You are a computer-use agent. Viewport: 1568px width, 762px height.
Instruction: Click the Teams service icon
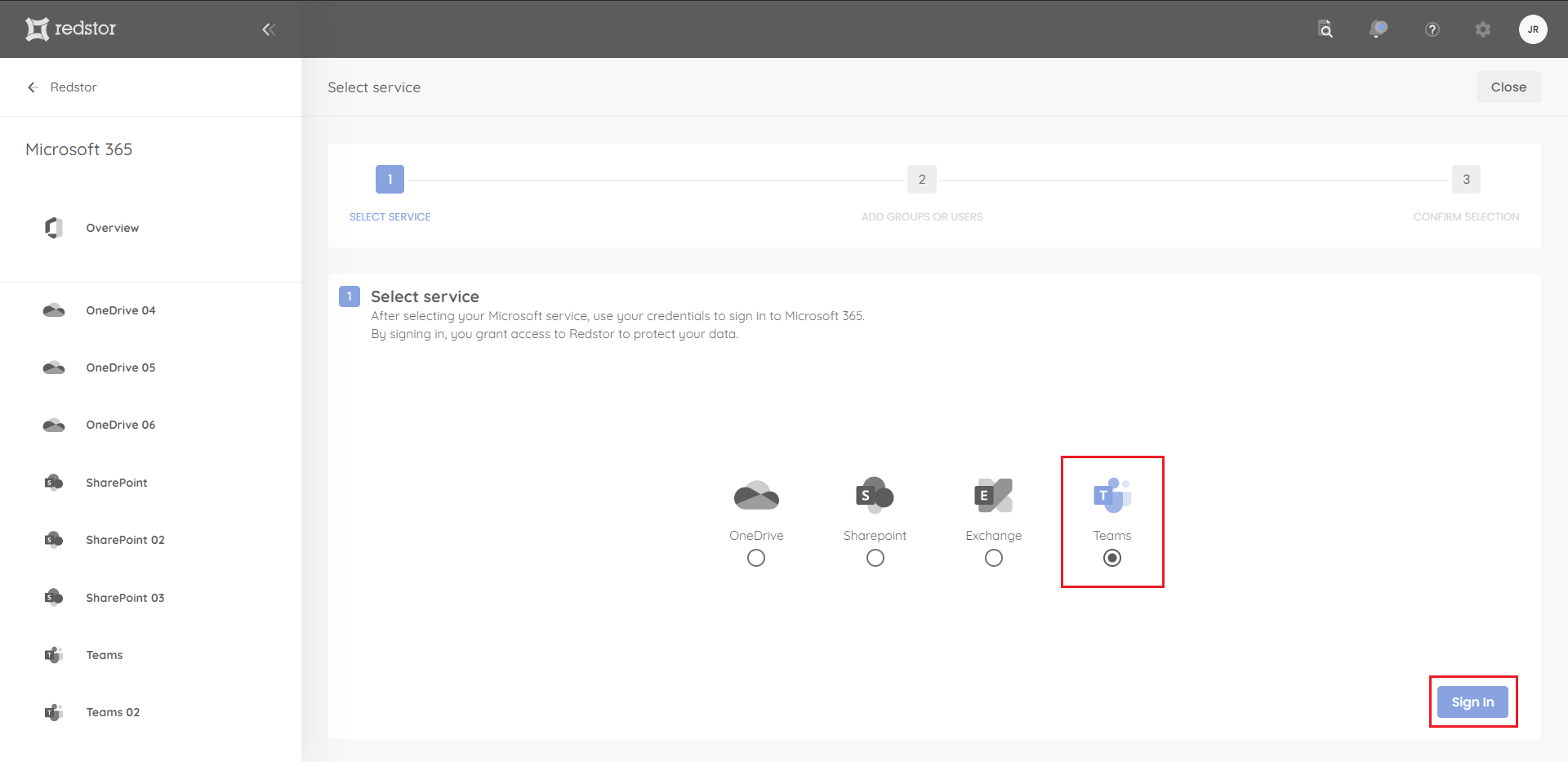[1112, 495]
